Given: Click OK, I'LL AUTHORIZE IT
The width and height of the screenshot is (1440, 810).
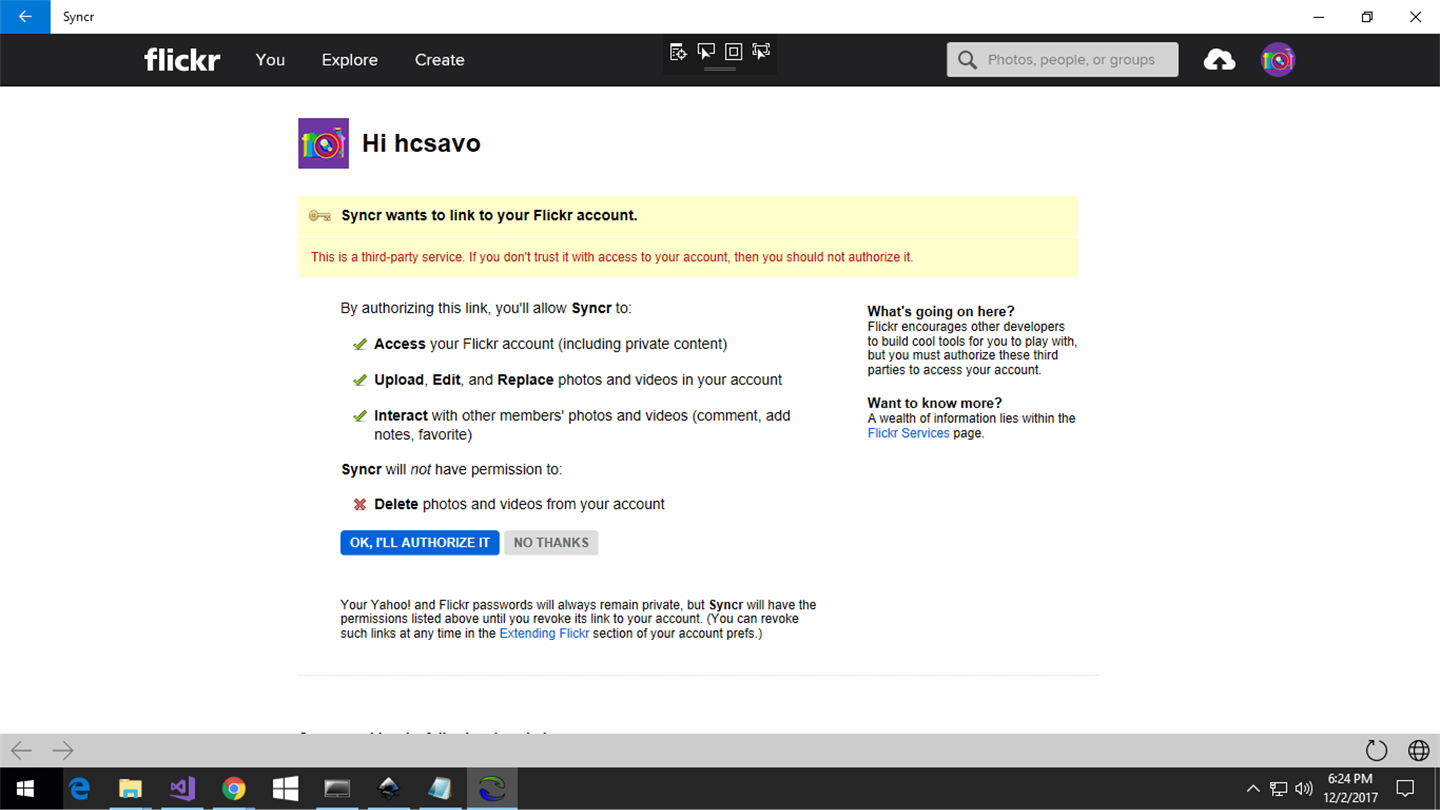Looking at the screenshot, I should (x=420, y=543).
